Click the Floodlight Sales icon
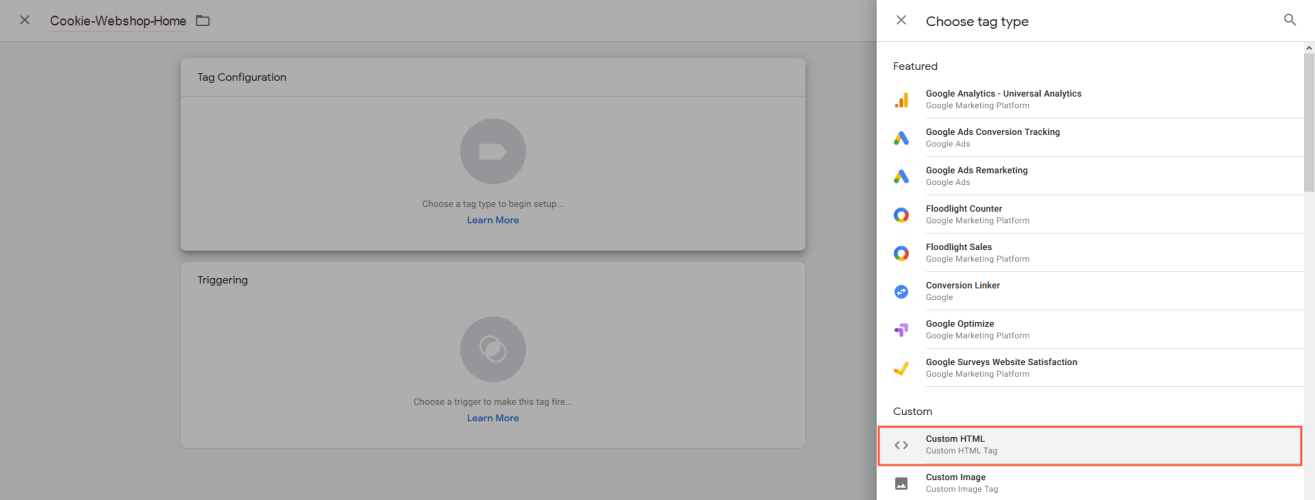The image size is (1315, 500). pos(901,253)
